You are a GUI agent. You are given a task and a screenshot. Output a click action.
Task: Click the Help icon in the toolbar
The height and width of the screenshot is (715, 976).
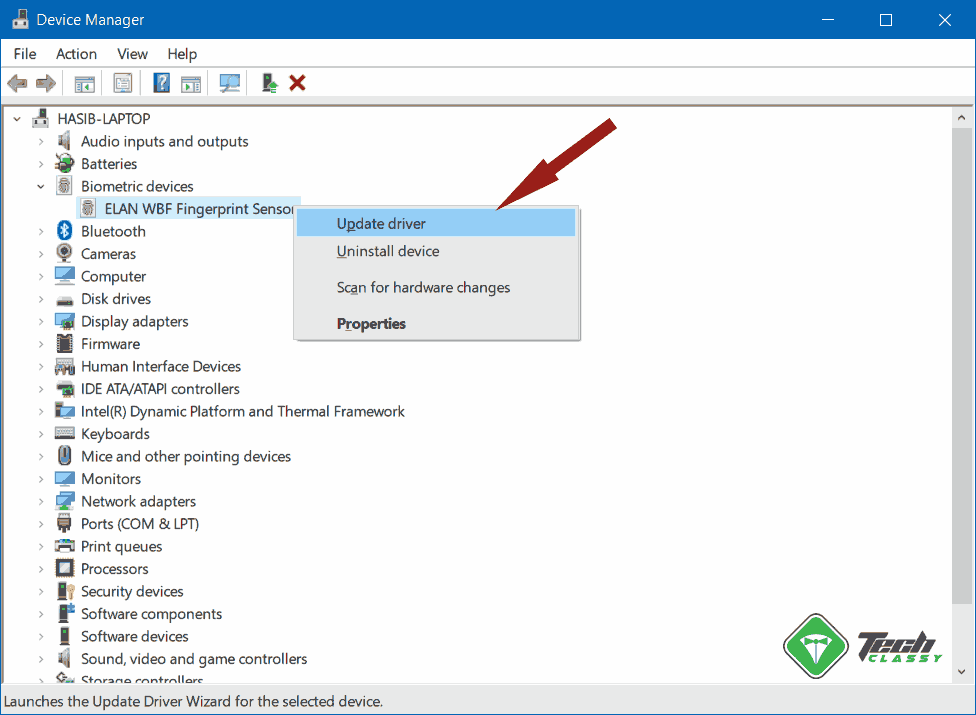click(x=160, y=82)
